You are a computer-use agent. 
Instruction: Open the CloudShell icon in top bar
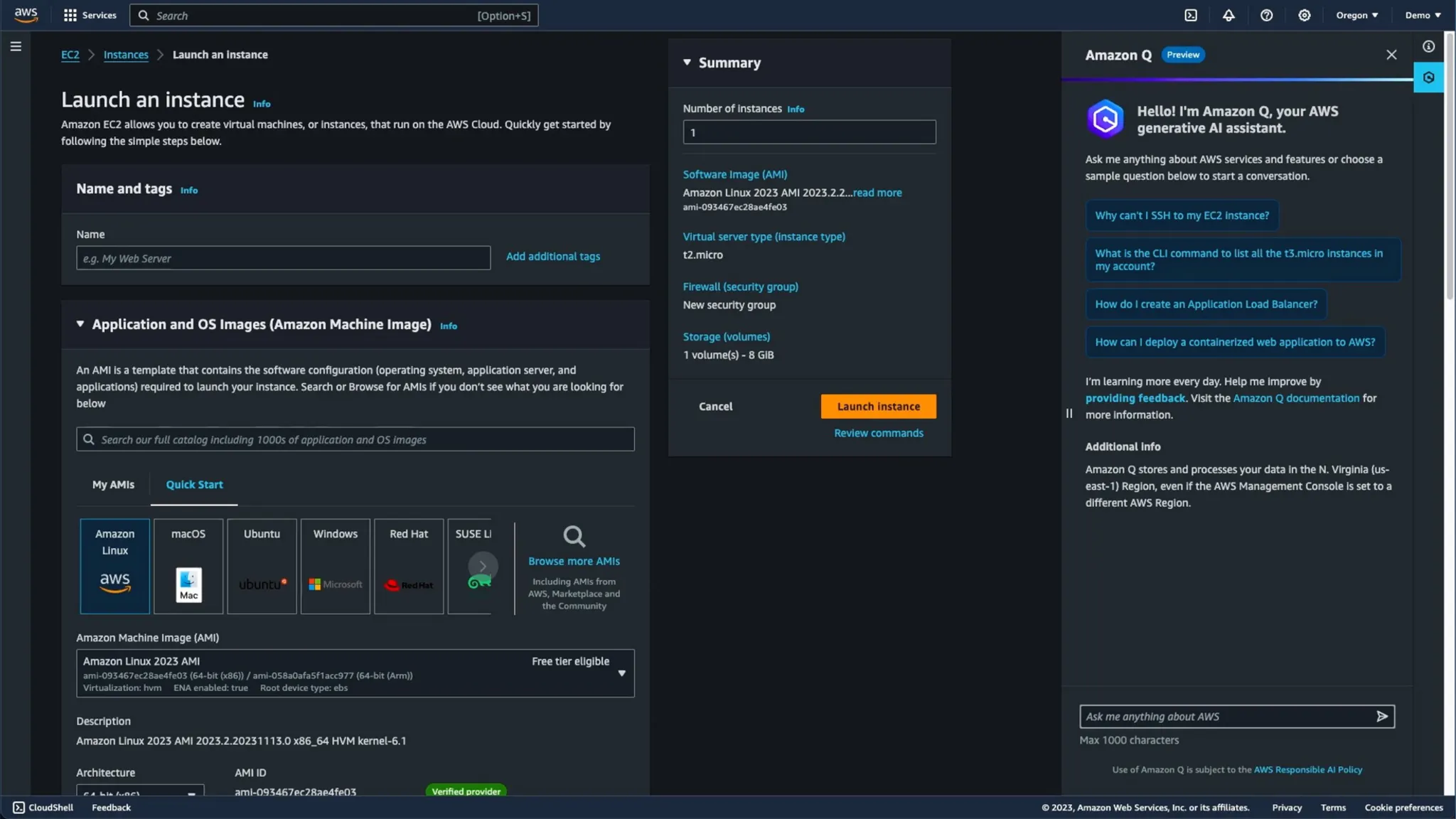coord(1191,15)
